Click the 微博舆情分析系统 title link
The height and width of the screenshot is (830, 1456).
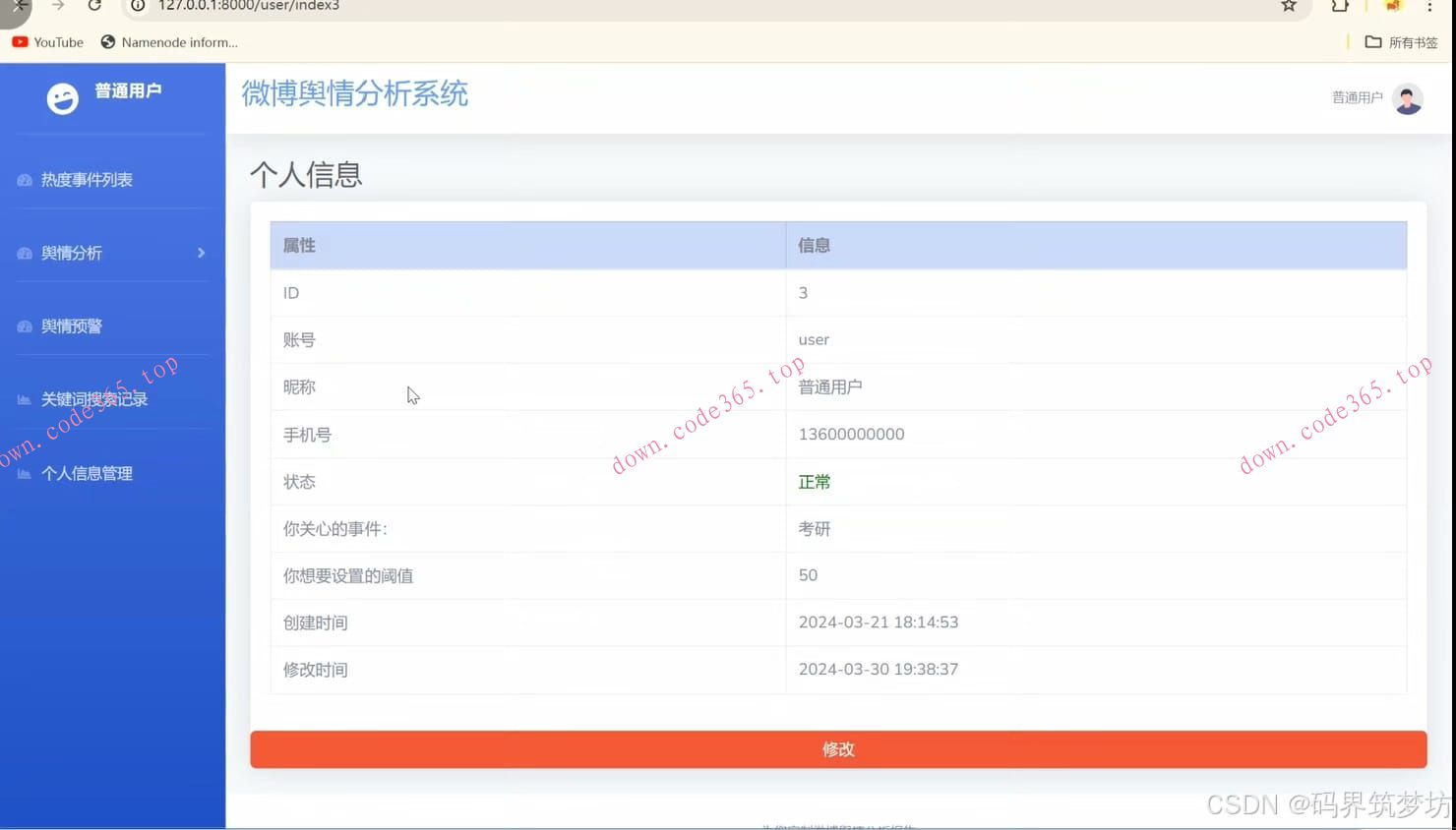354,93
